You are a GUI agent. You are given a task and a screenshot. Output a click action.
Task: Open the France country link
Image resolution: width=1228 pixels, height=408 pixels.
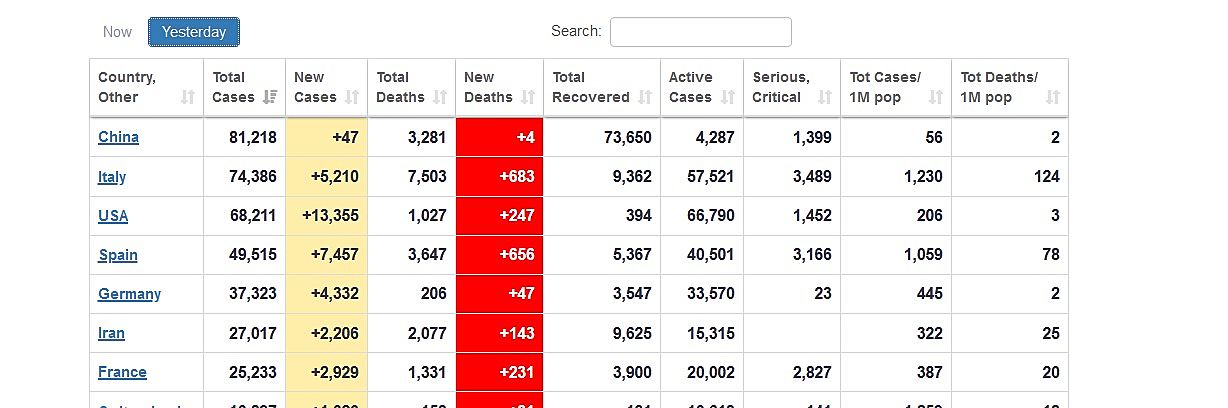122,372
